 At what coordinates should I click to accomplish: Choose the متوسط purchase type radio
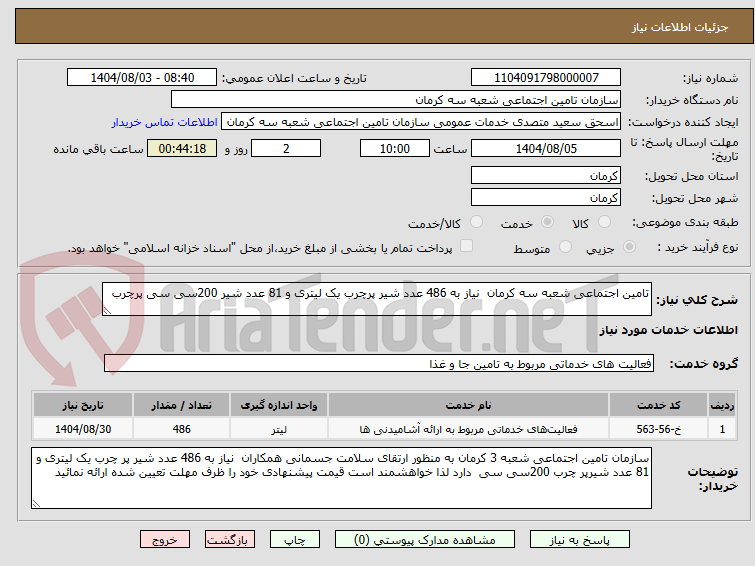[x=565, y=247]
